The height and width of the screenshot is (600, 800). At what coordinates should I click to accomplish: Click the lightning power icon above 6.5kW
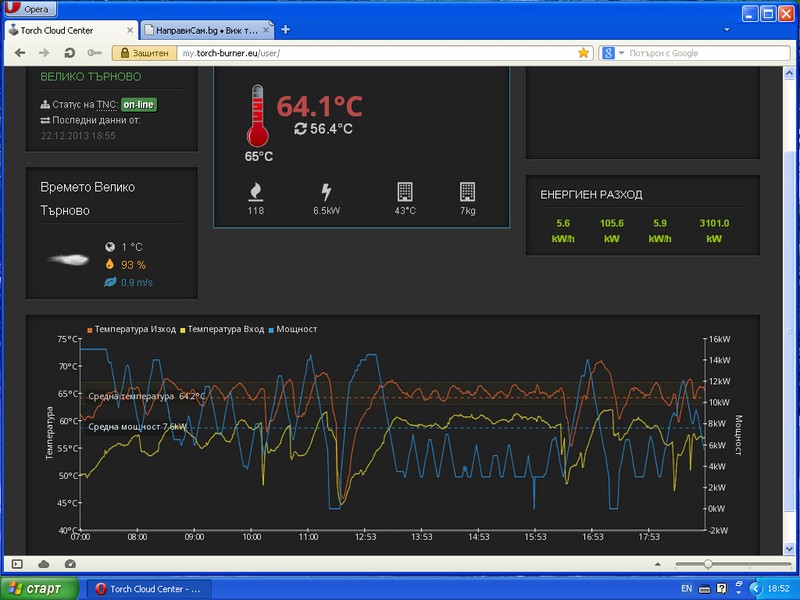325,191
